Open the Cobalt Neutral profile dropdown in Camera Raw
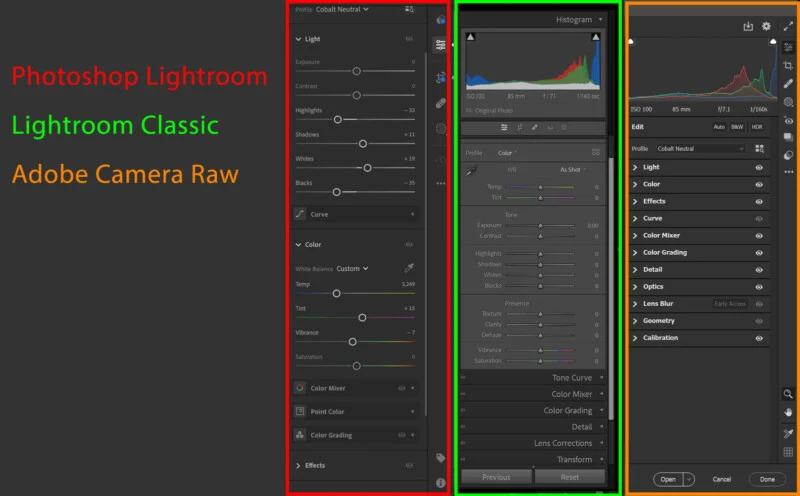 [x=700, y=149]
